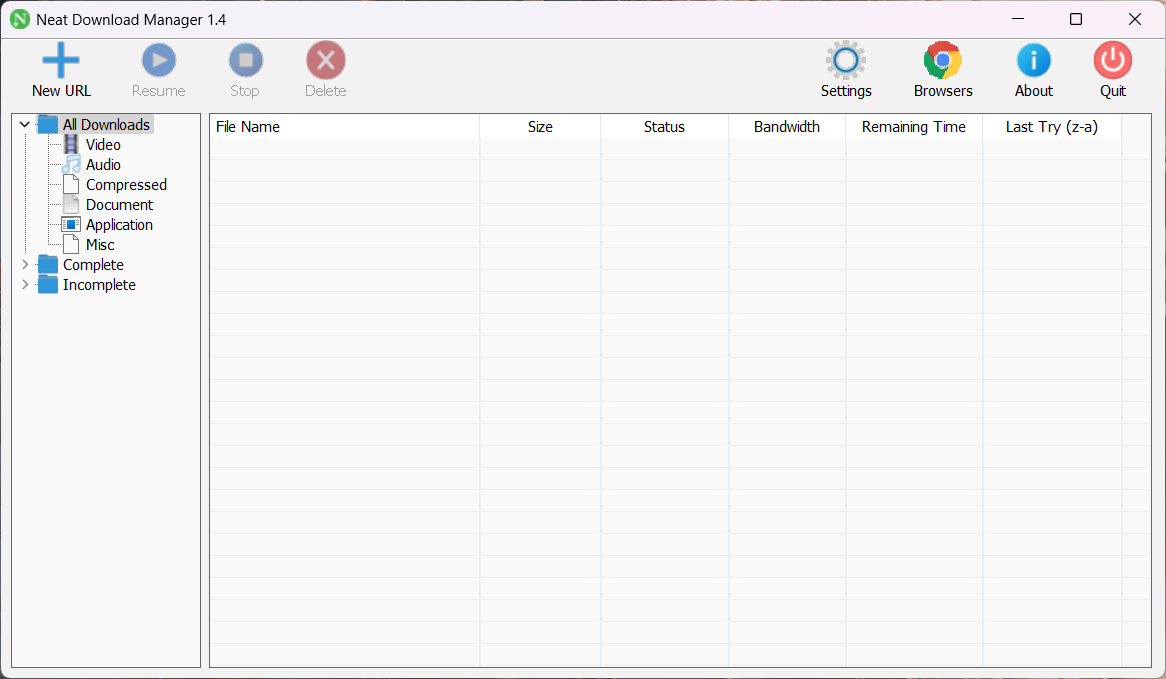The height and width of the screenshot is (679, 1166).
Task: Open the Application category
Action: click(x=119, y=225)
